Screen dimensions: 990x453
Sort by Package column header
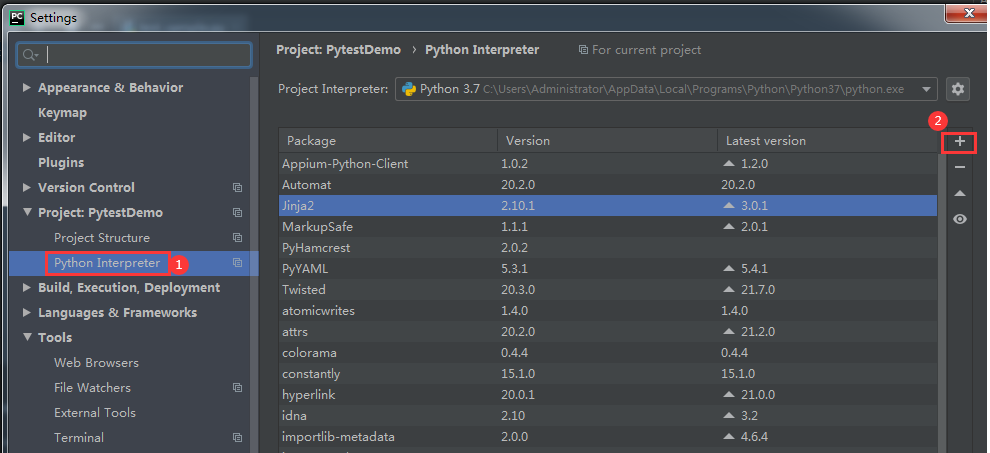(388, 141)
